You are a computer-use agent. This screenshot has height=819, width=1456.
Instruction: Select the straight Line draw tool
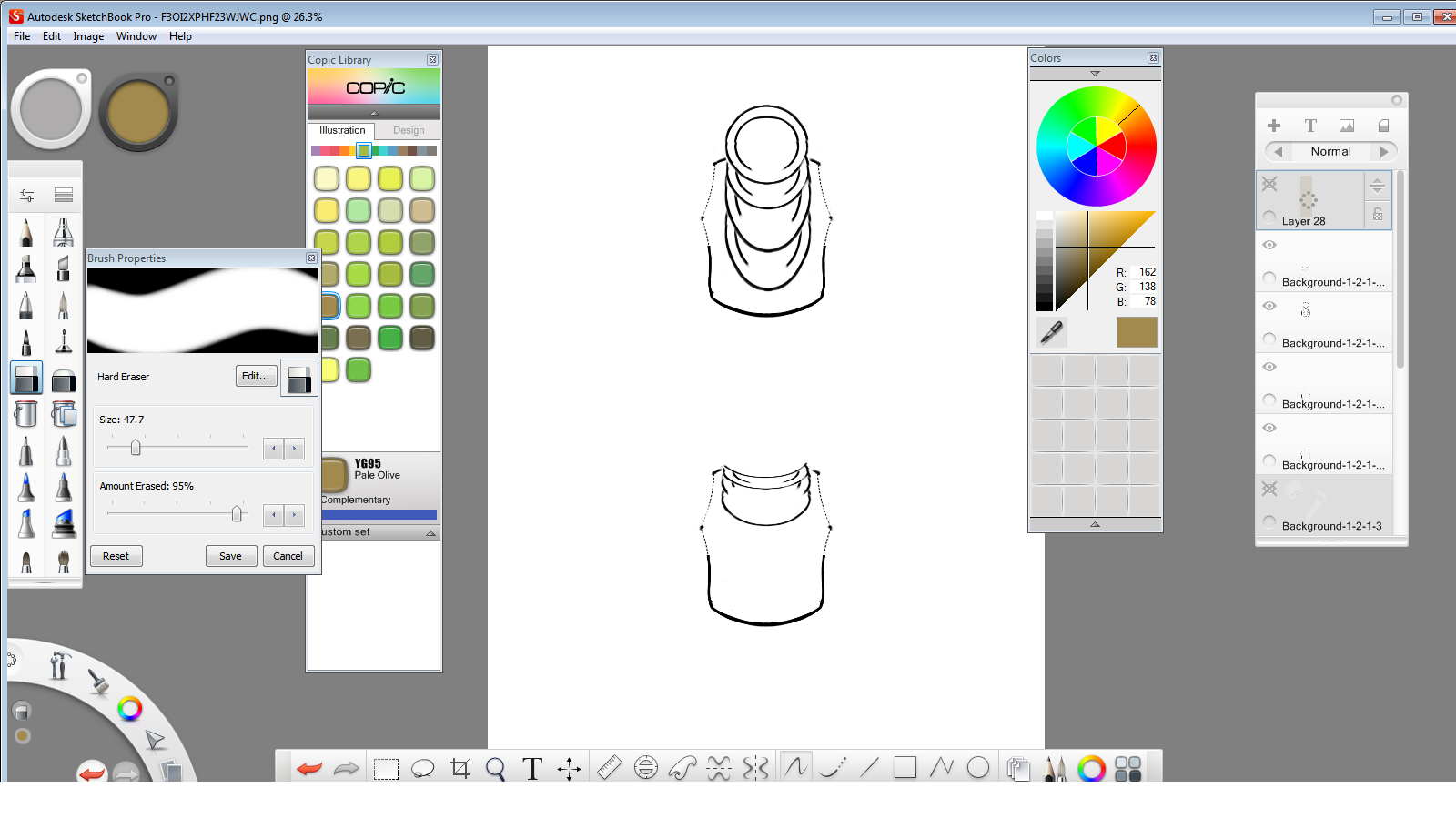tap(869, 768)
